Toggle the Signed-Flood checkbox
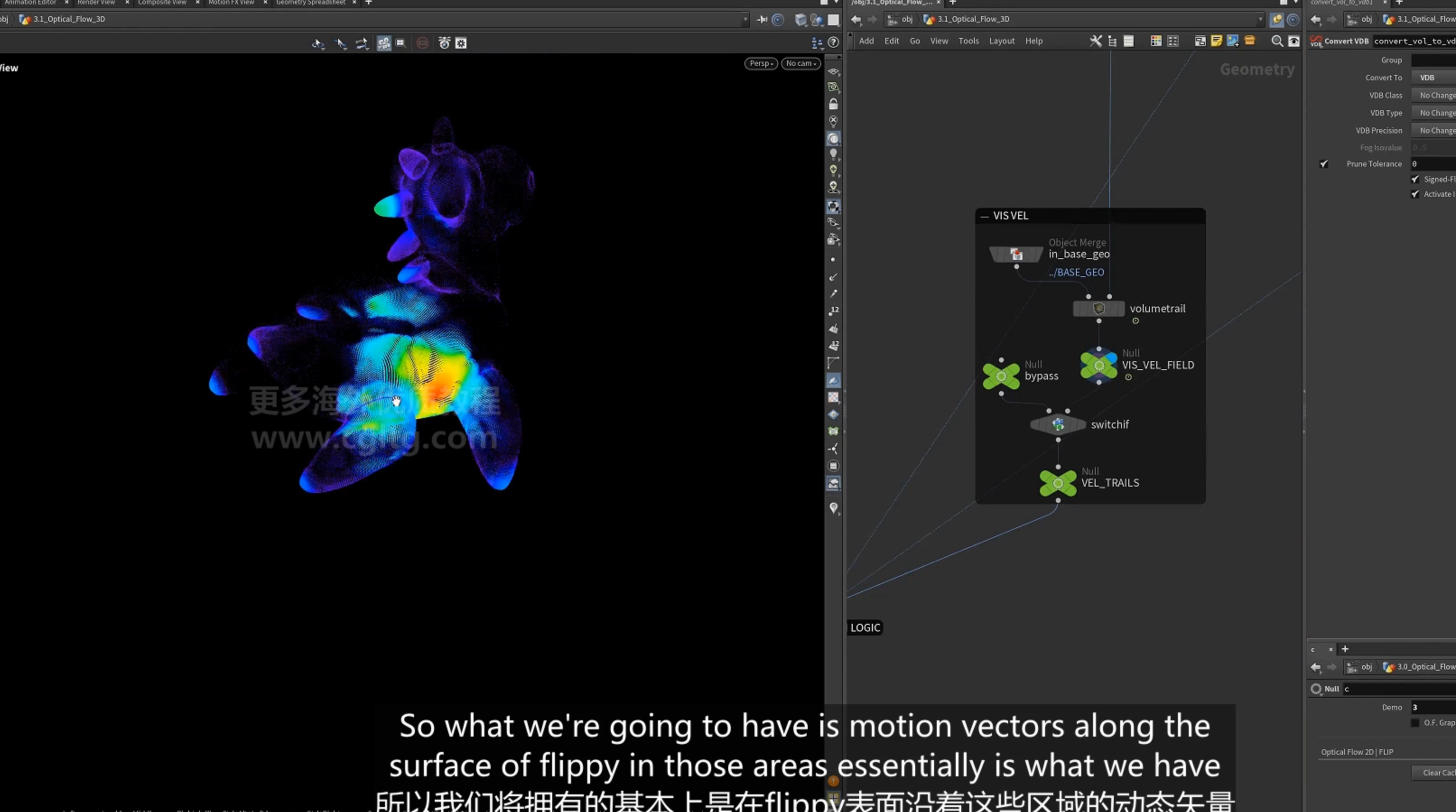Viewport: 1456px width, 812px height. click(1415, 179)
